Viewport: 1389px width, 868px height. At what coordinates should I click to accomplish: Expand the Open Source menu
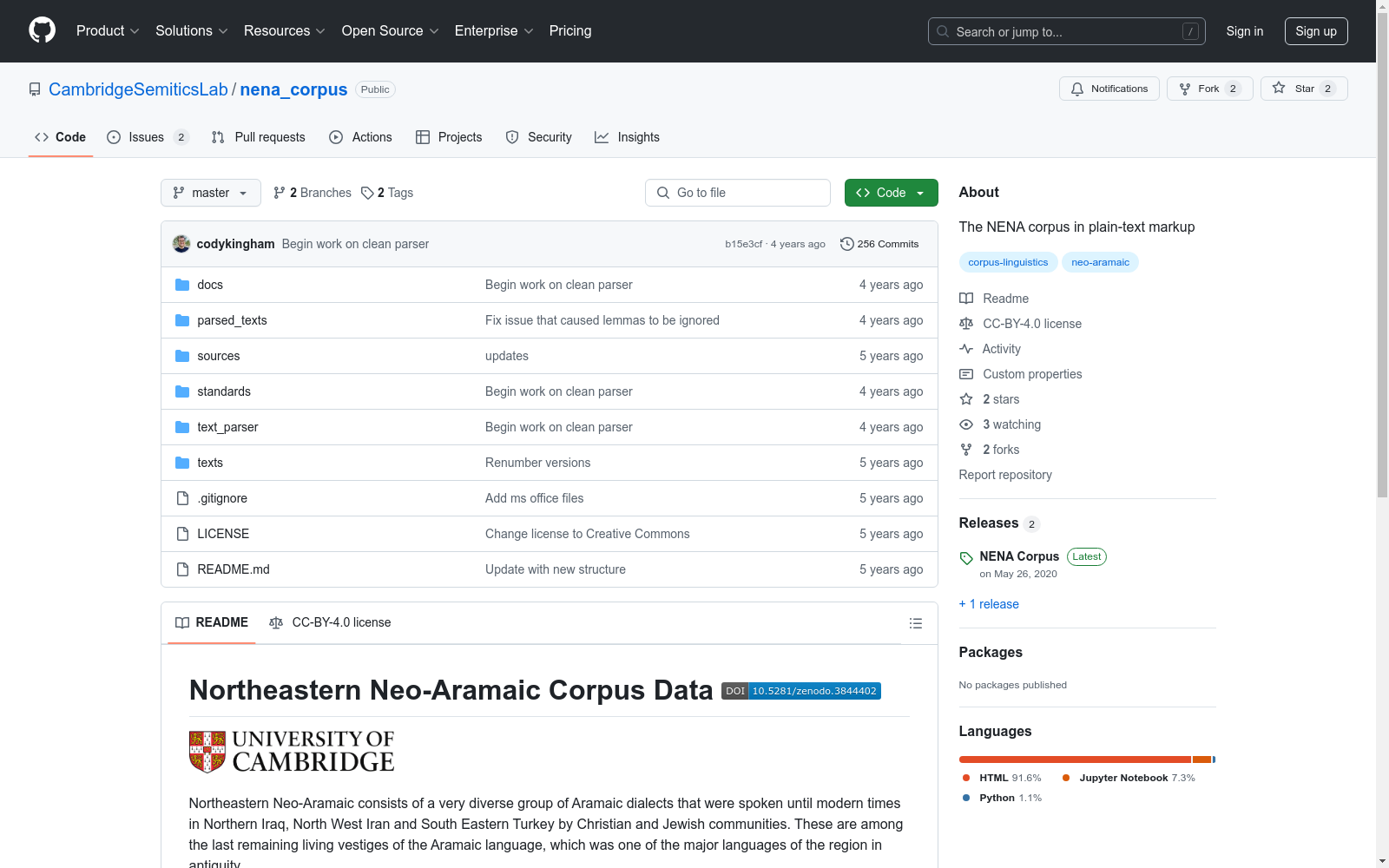[391, 31]
